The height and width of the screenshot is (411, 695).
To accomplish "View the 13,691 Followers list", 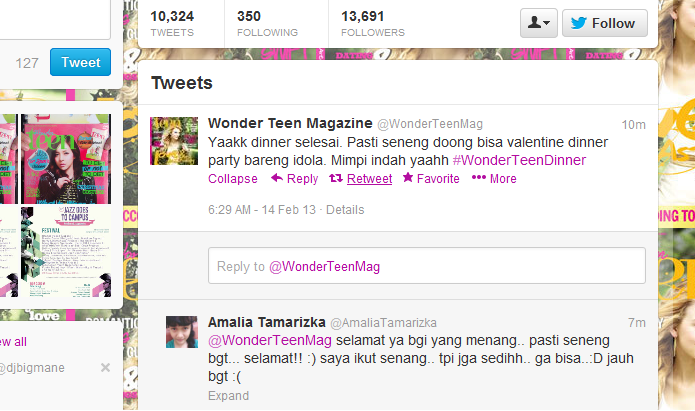I will 373,23.
